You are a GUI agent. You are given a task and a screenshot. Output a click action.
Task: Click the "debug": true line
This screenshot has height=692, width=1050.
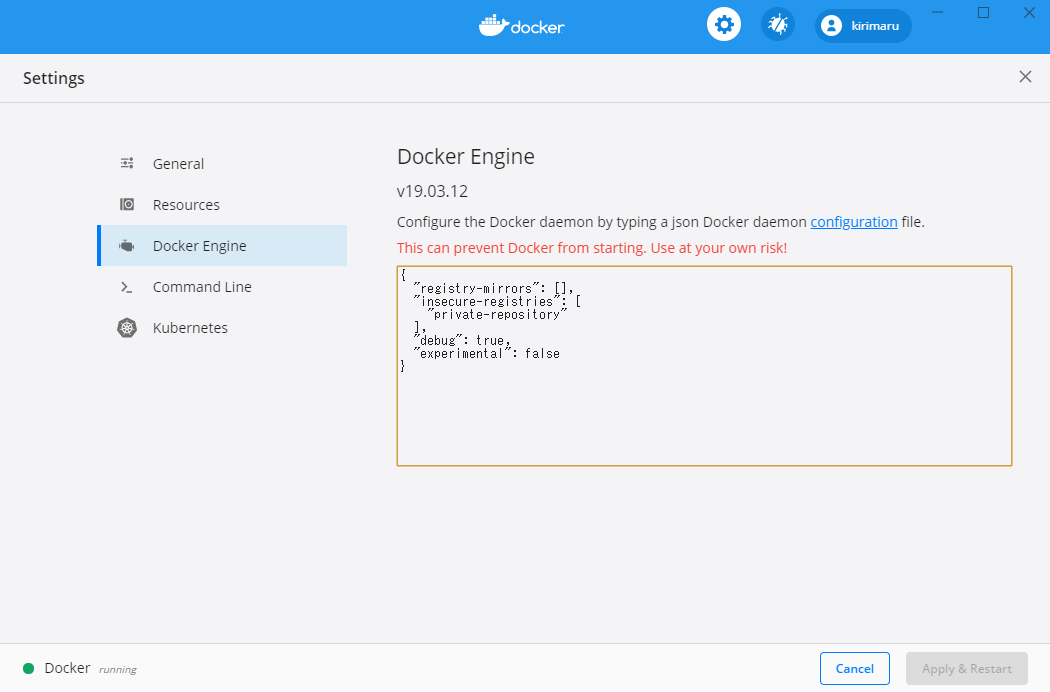462,340
